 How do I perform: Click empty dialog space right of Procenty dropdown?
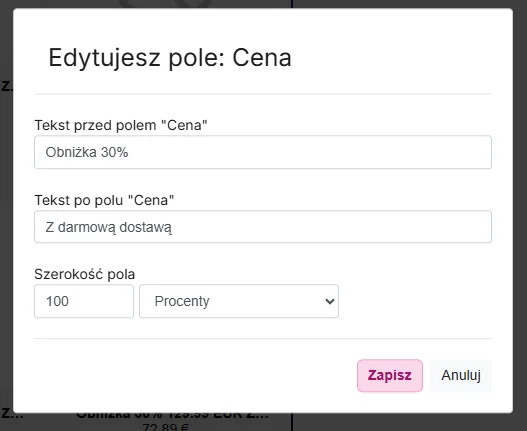(415, 301)
